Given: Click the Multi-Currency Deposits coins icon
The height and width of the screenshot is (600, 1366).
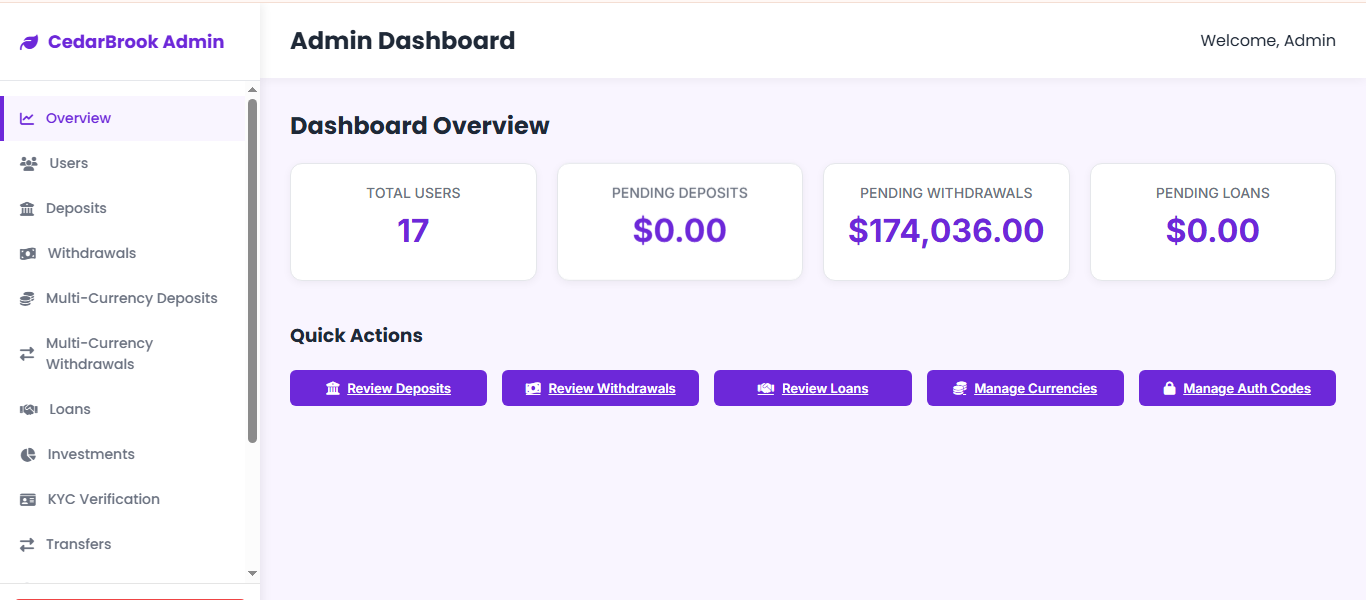Looking at the screenshot, I should point(27,297).
